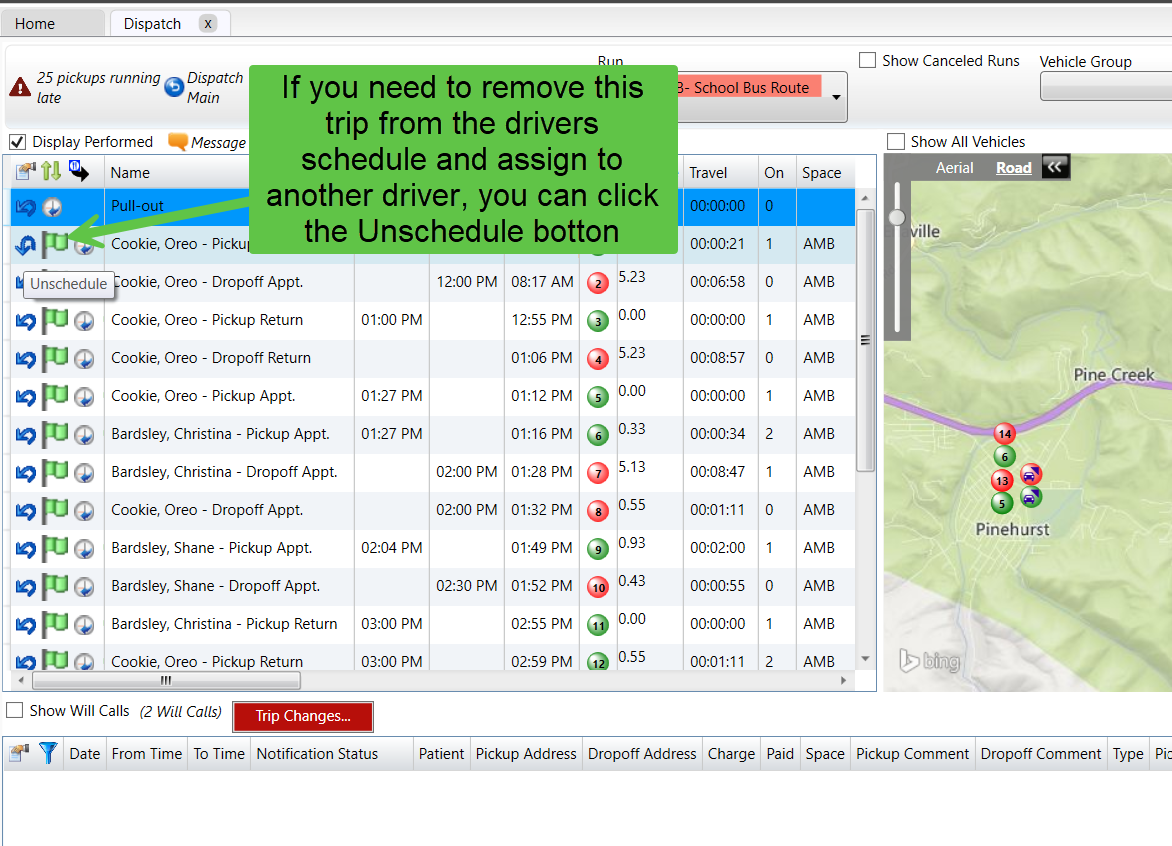The width and height of the screenshot is (1172, 846).
Task: Click unschedule arrow for Bardsley, Christina Pickup Return
Action: tap(25, 625)
